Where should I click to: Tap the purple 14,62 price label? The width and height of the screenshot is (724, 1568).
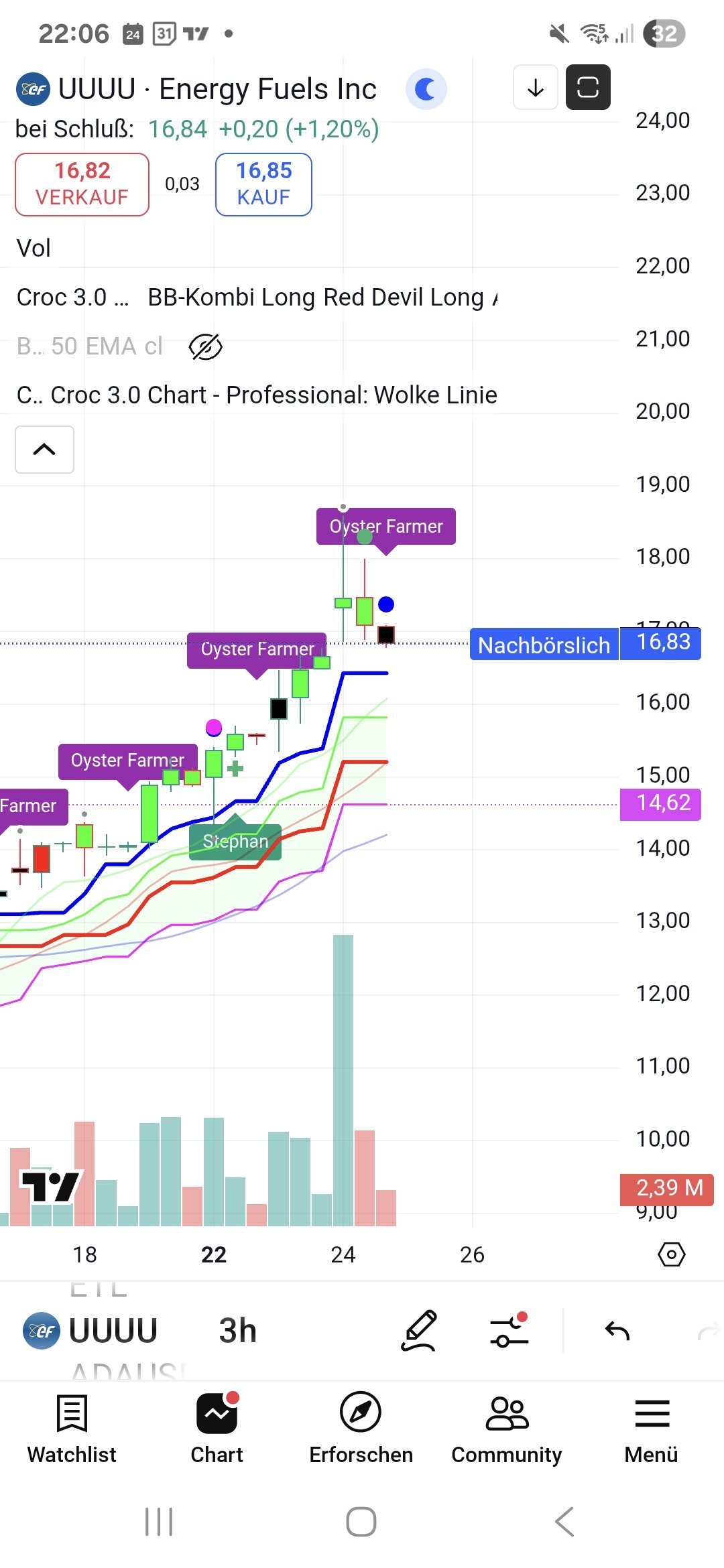tap(660, 803)
